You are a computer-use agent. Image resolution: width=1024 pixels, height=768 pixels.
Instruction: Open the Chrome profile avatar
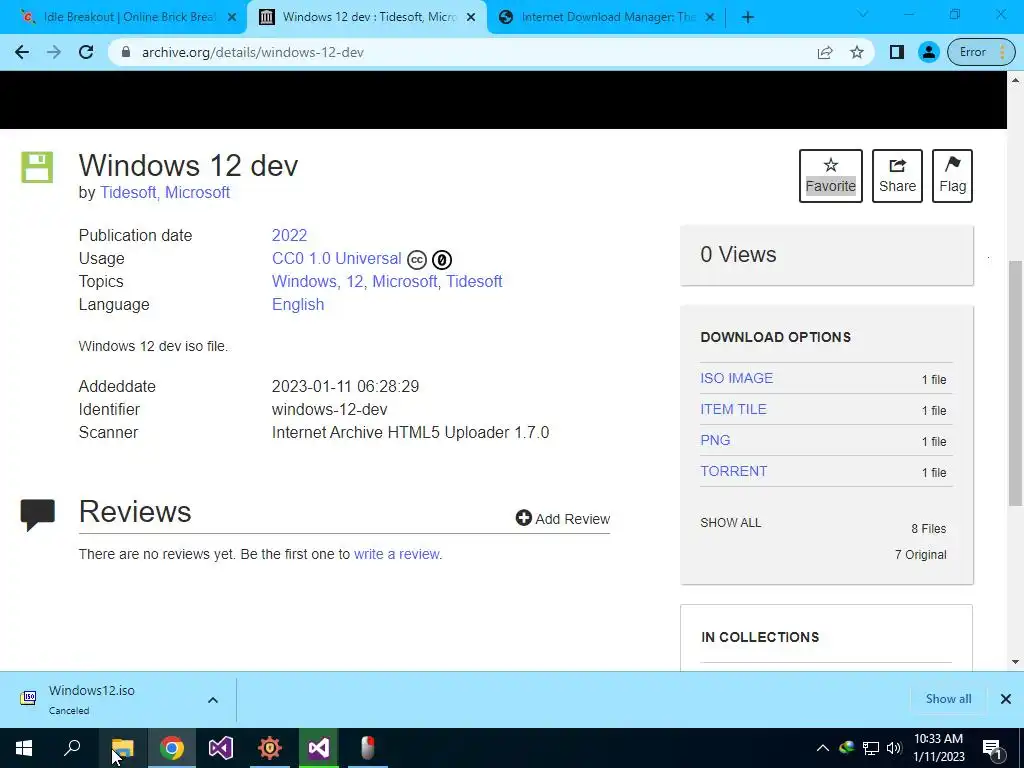(x=928, y=52)
